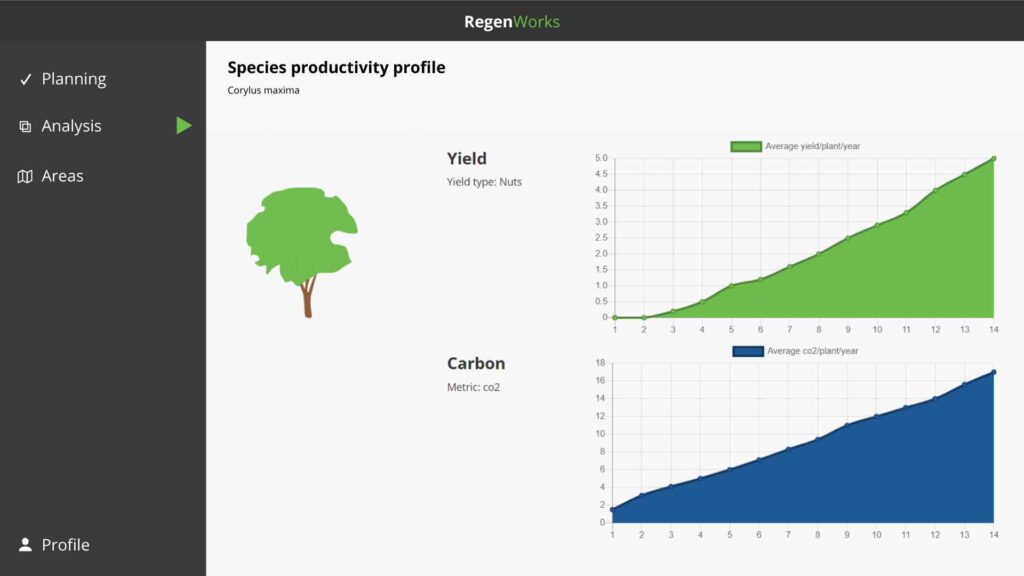Viewport: 1024px width, 576px height.
Task: Click the Average co2/plant/year legend label
Action: (812, 351)
